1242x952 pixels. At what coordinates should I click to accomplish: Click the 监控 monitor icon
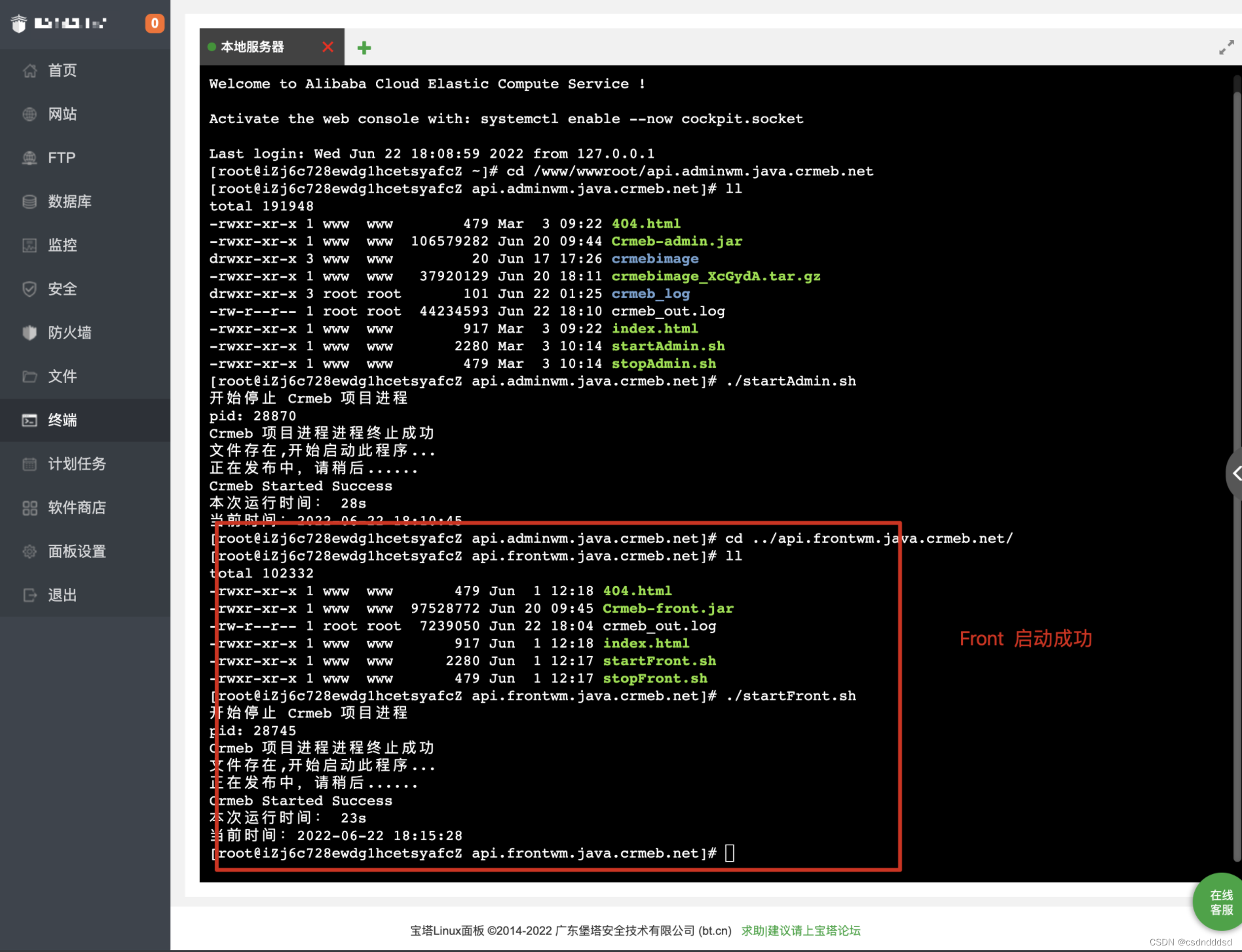pos(29,246)
